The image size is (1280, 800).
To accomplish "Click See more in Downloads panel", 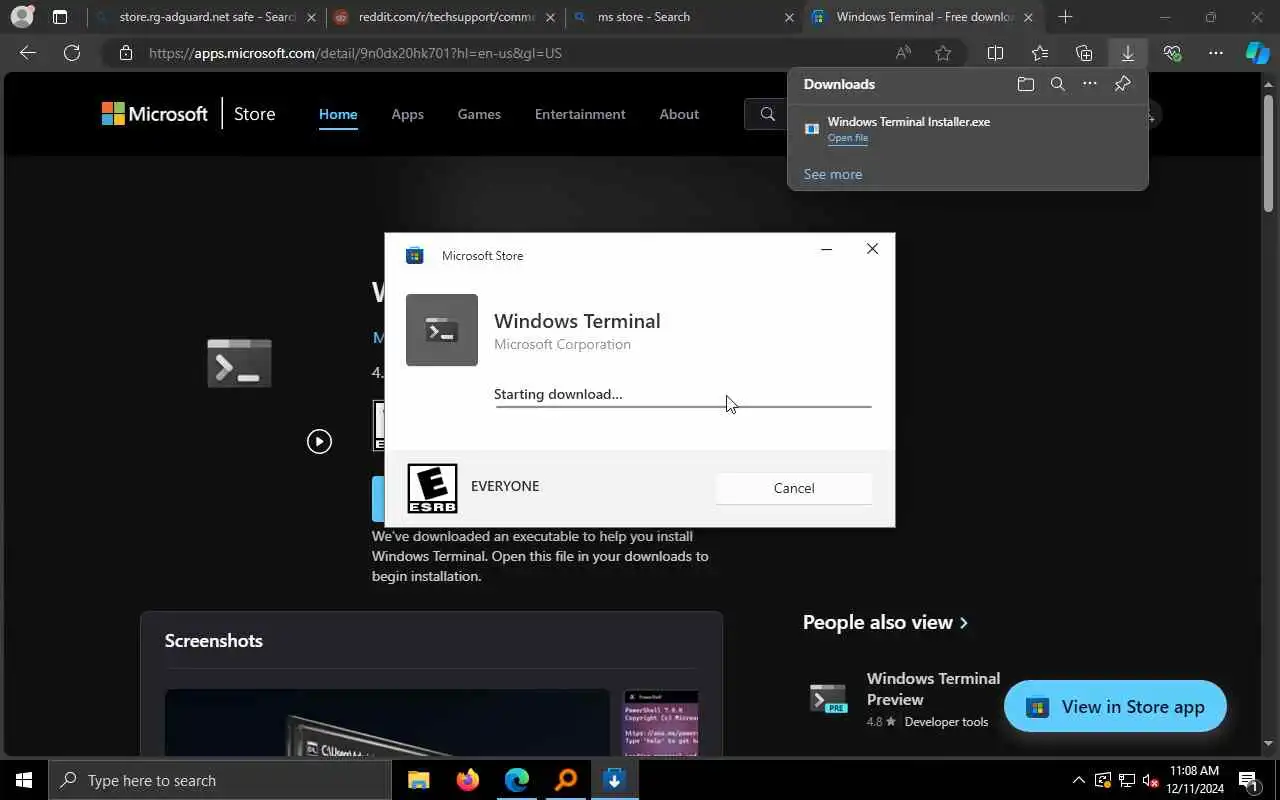I will click(x=833, y=174).
